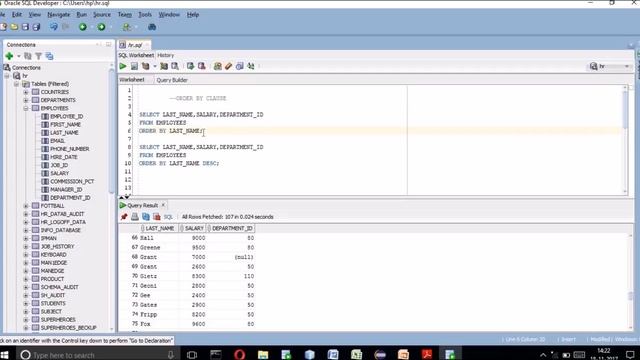Click the SALARY column header
Image resolution: width=640 pixels, height=360 pixels.
194,228
